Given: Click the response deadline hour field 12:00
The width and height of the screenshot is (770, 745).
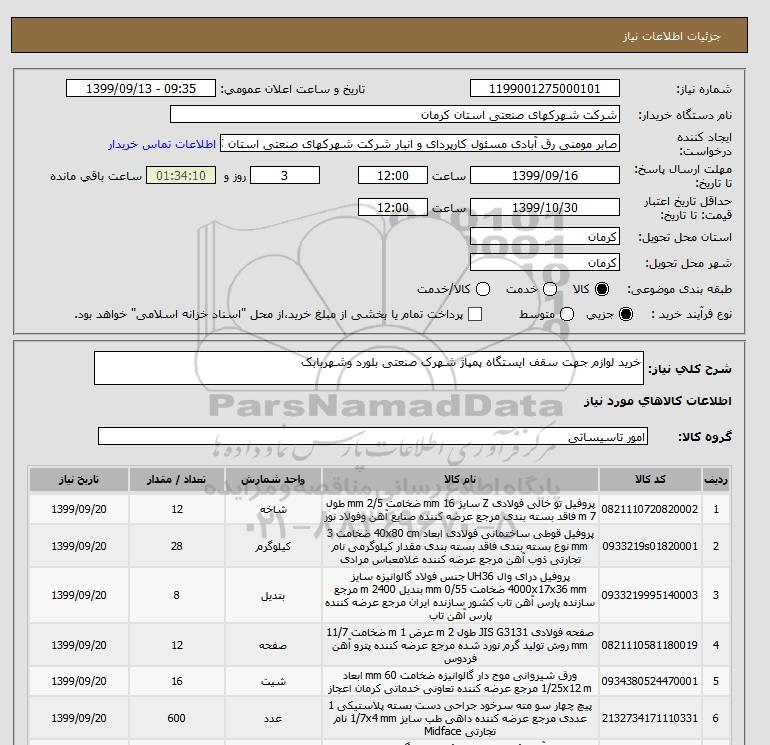Looking at the screenshot, I should pos(392,175).
